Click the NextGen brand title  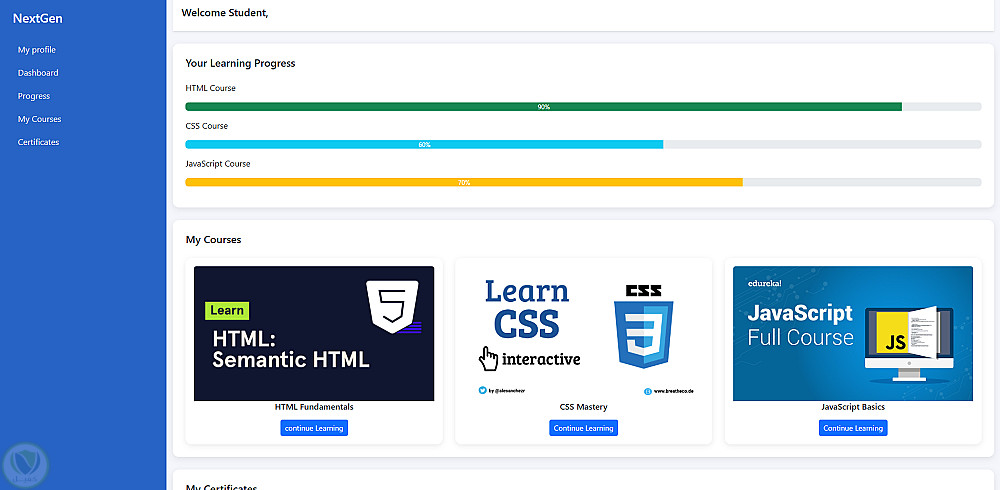(38, 18)
